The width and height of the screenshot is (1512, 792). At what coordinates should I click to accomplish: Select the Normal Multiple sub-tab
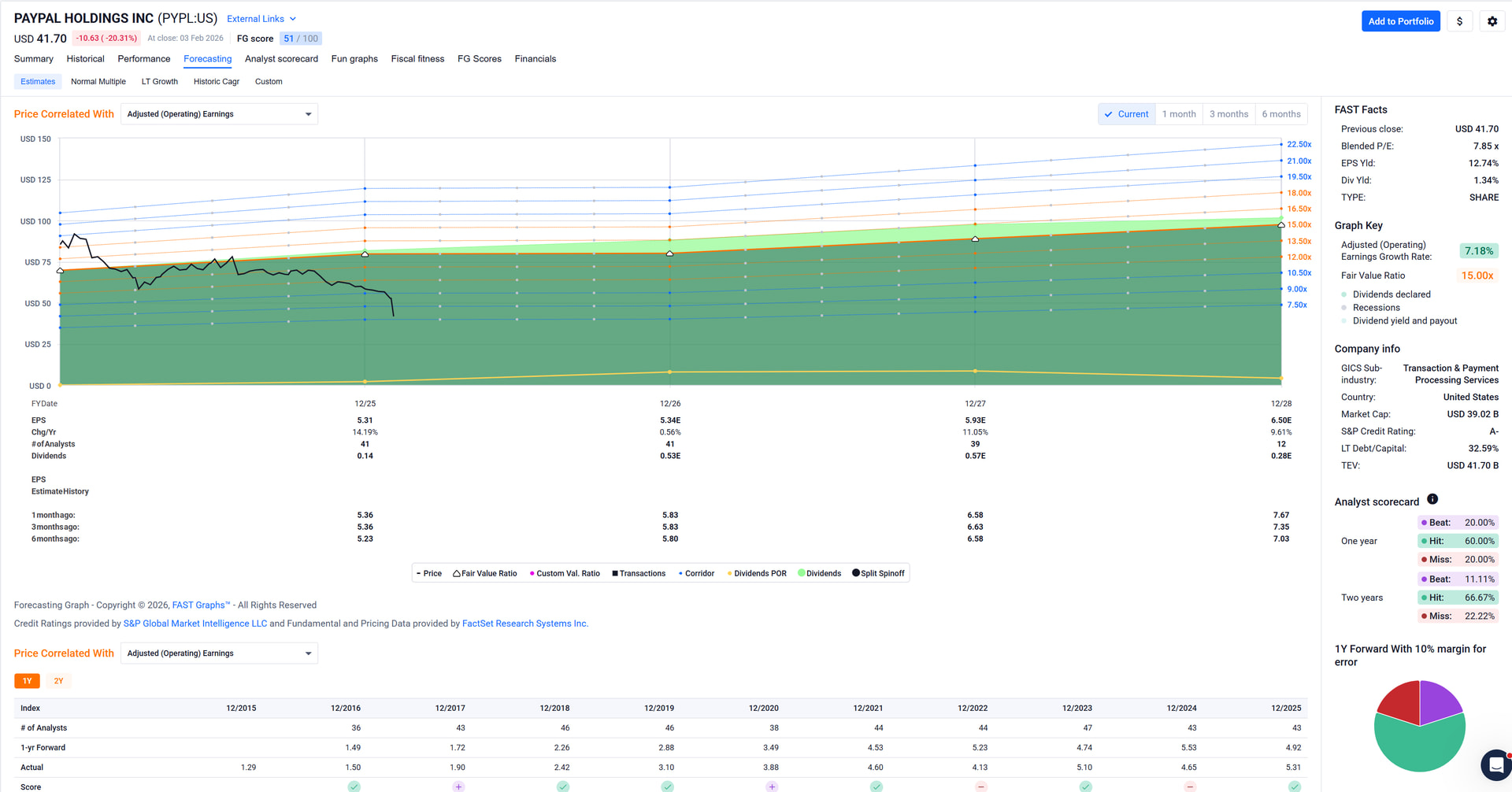[x=98, y=82]
